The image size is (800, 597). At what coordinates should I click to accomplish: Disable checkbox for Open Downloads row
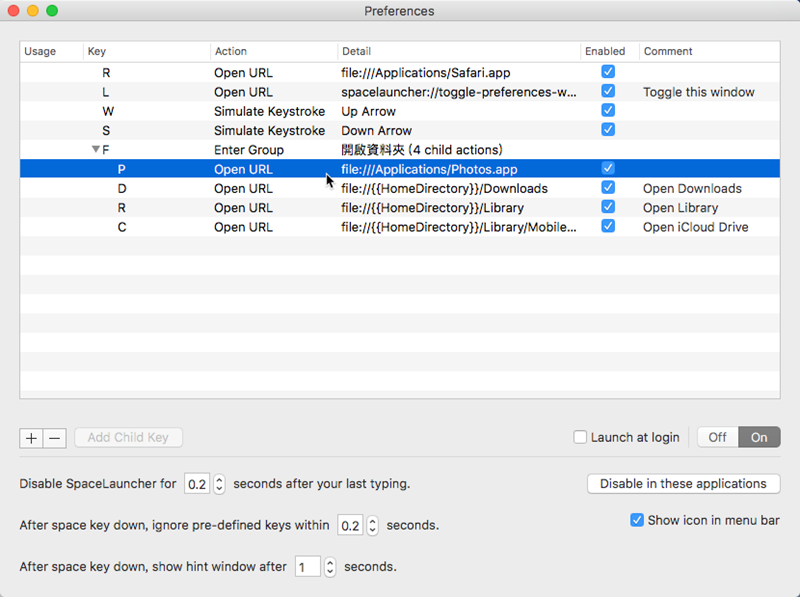click(x=608, y=188)
